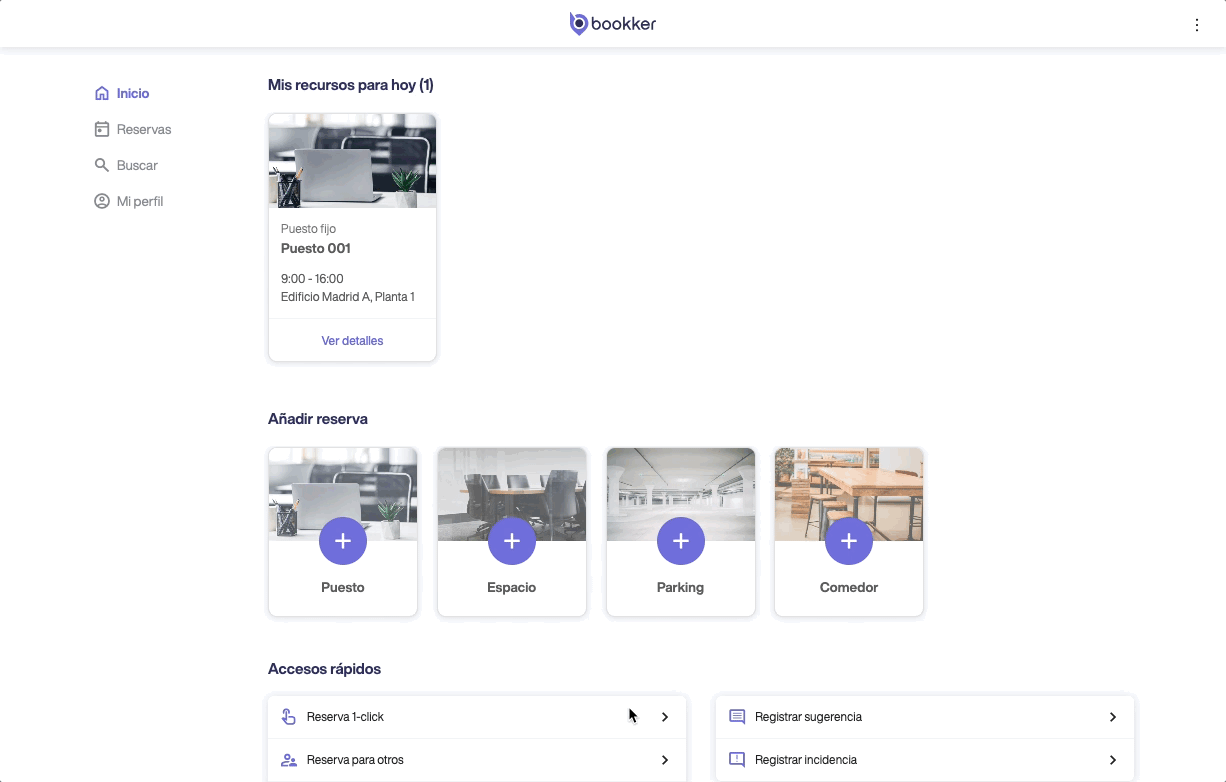Open Reservas in sidebar menu
Screen dimensions: 1226x782
tap(143, 129)
